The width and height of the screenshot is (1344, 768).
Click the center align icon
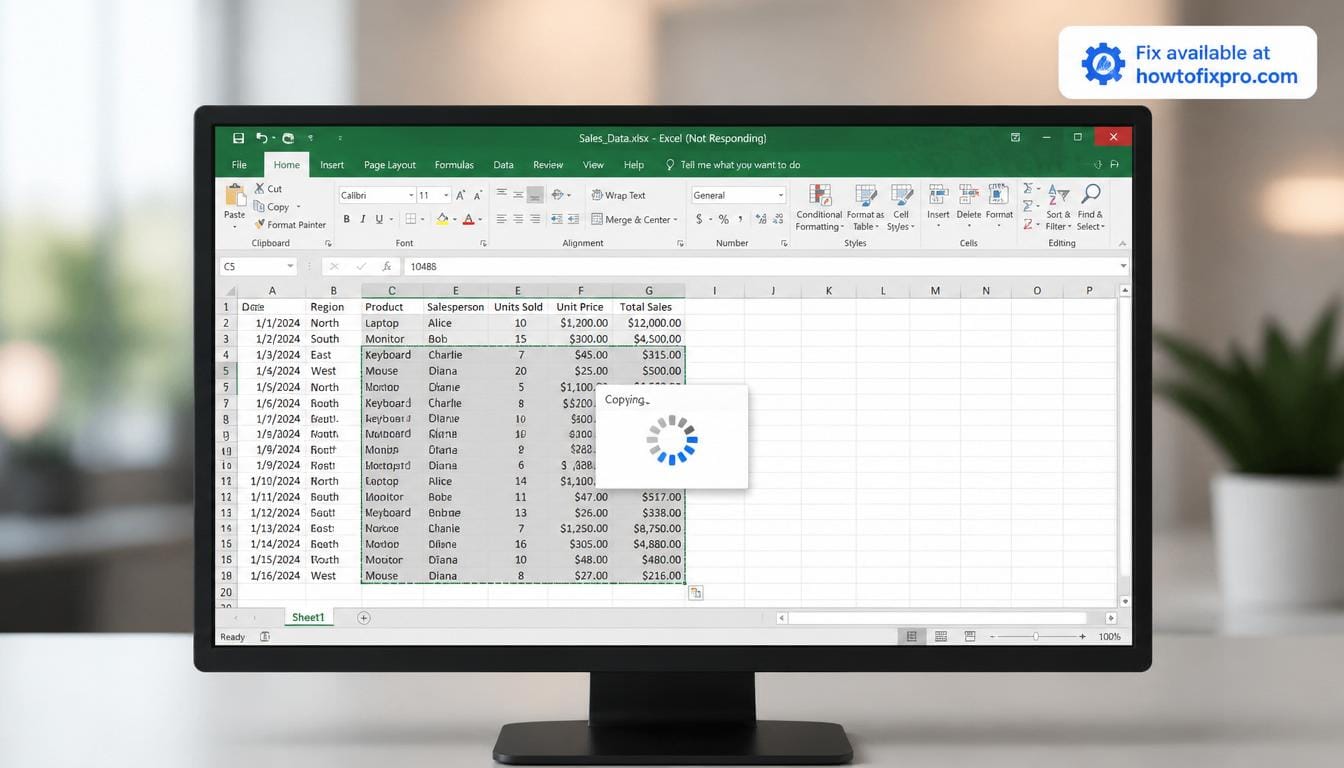click(518, 219)
